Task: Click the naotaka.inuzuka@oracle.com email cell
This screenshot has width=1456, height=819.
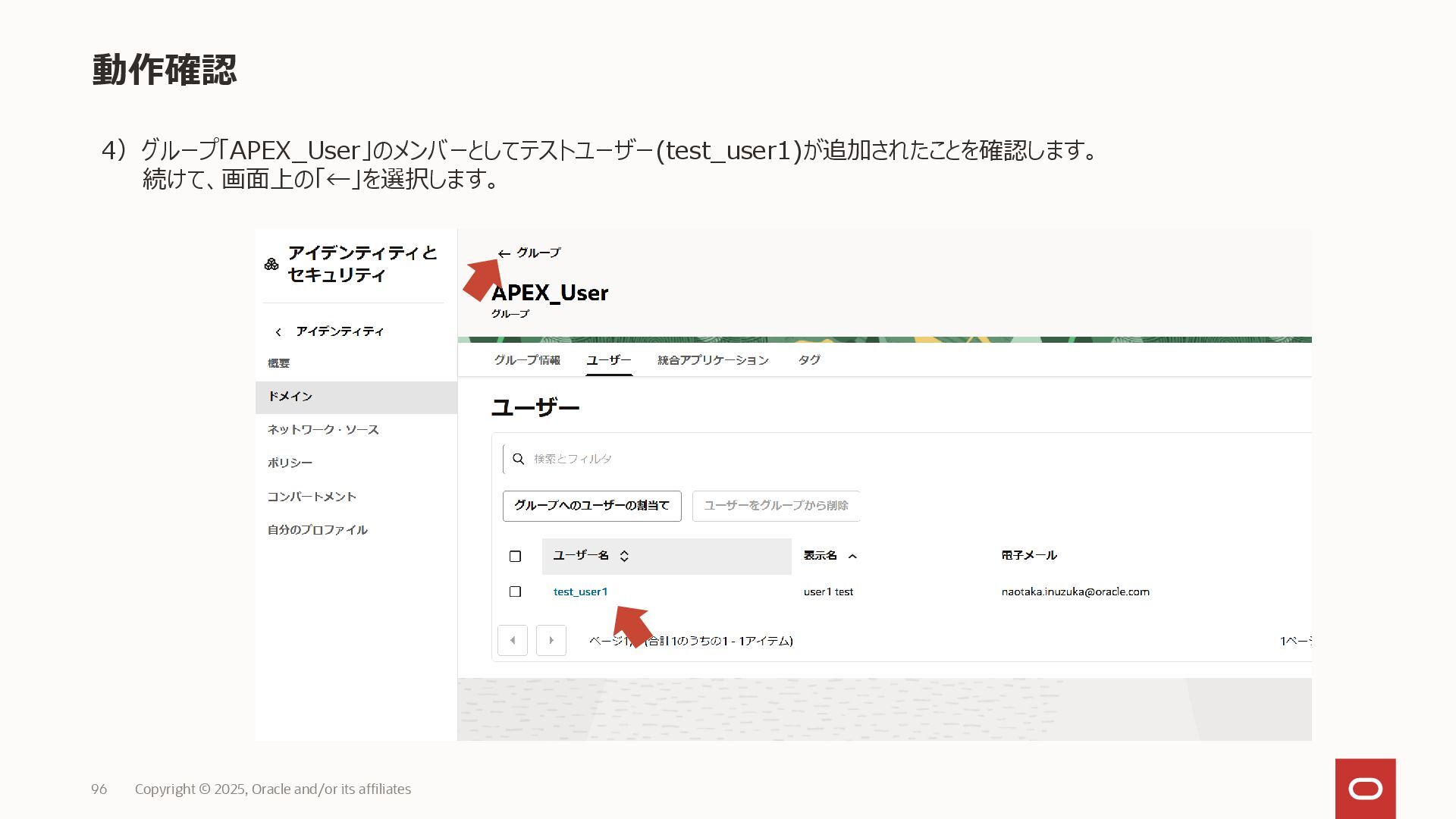Action: coord(1075,591)
